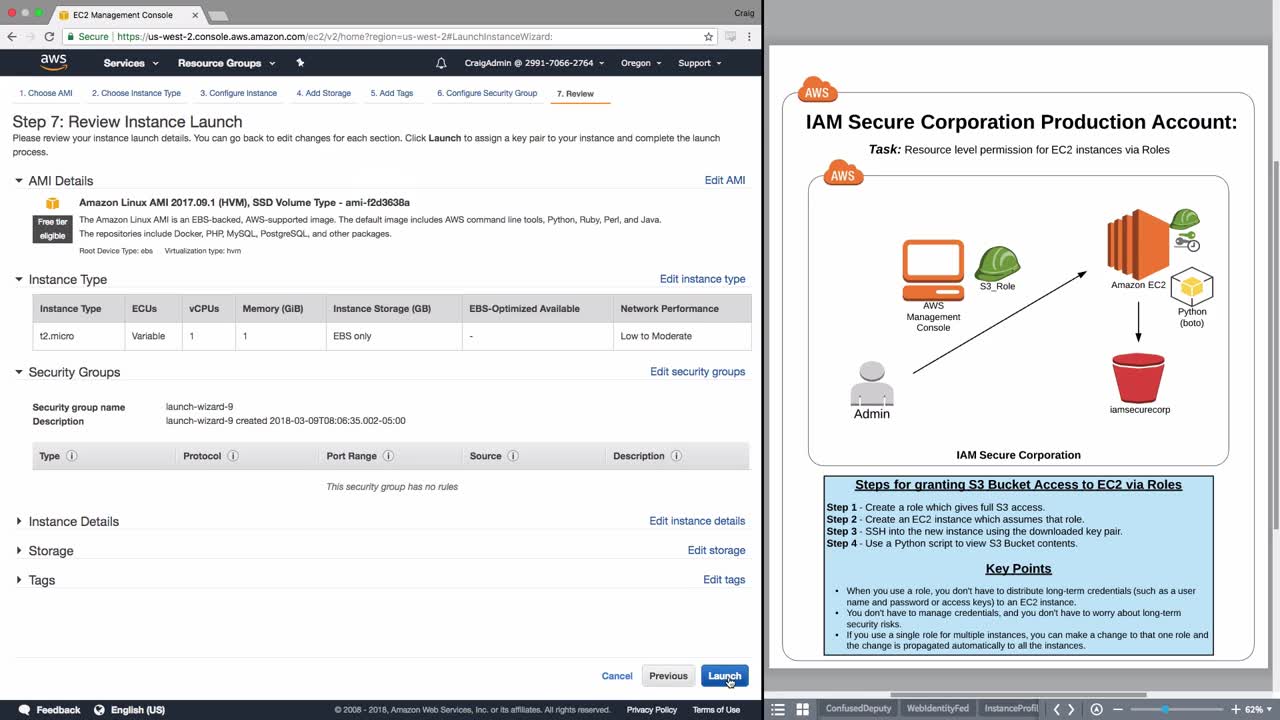
Task: Expand the Instance Details section
Action: (19, 522)
